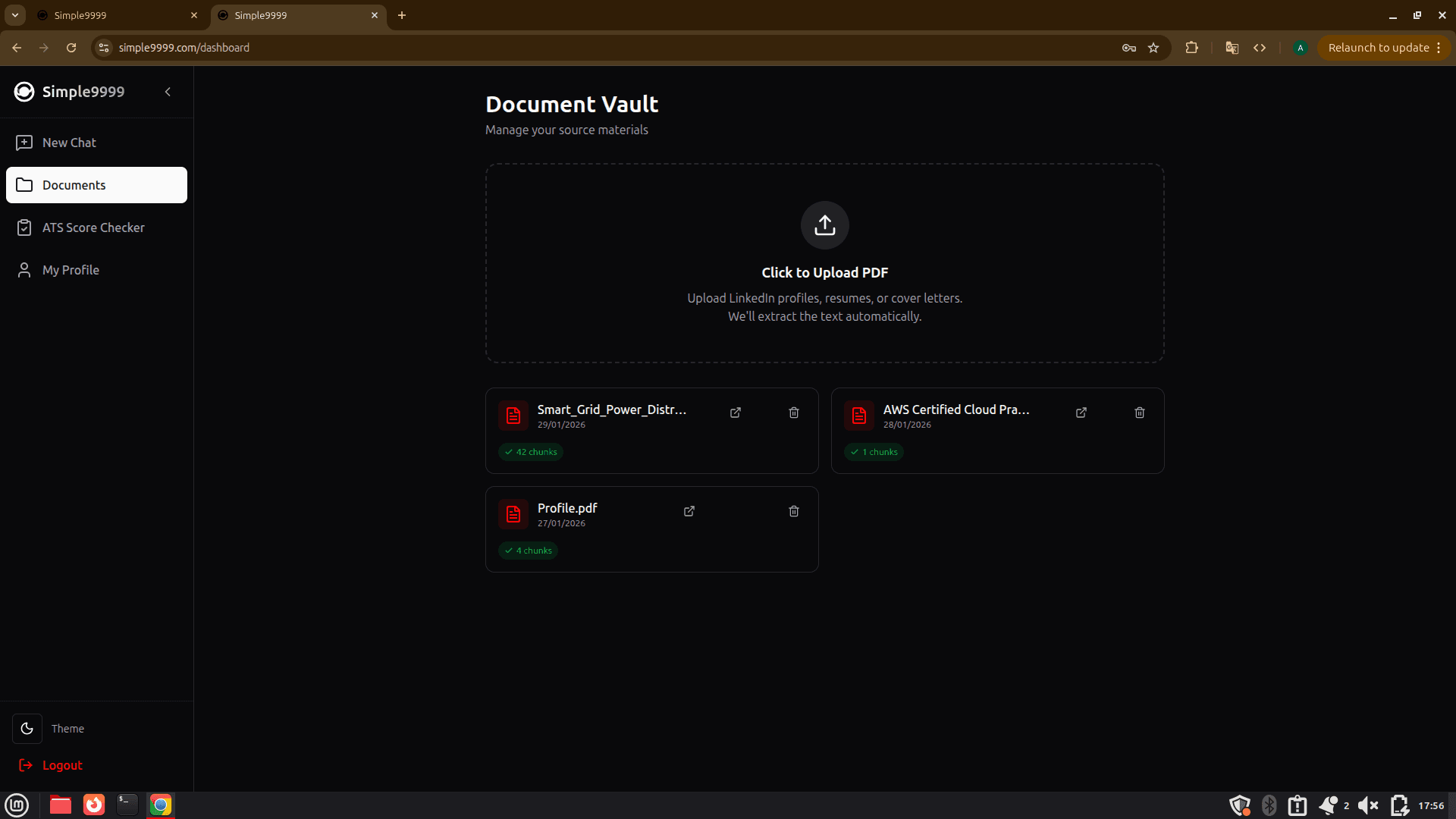Go to ATS Score Checker

pos(93,227)
